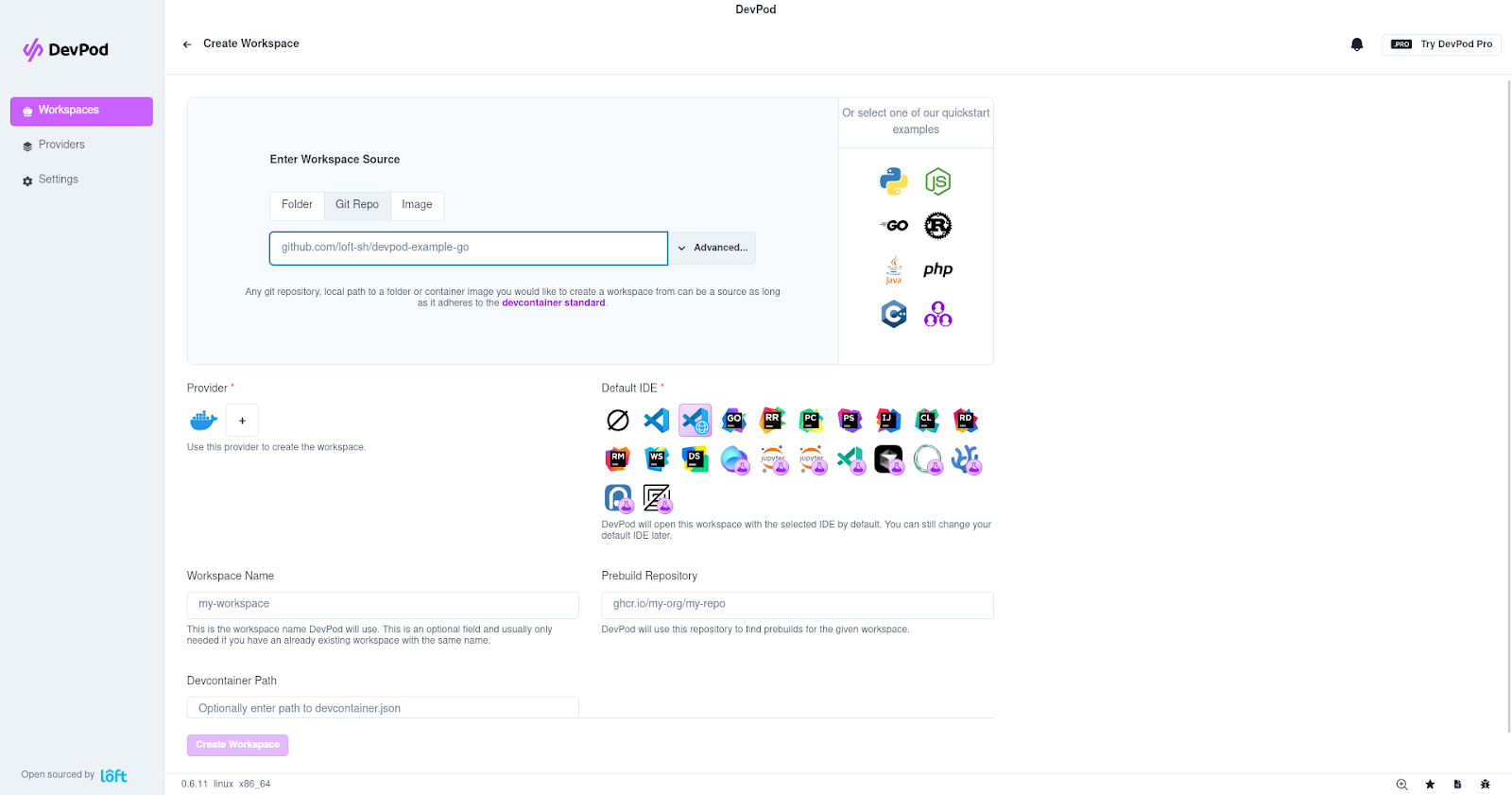Viewport: 1512px width, 795px height.
Task: Select the Zed editor icon
Action: pyautogui.click(x=657, y=497)
